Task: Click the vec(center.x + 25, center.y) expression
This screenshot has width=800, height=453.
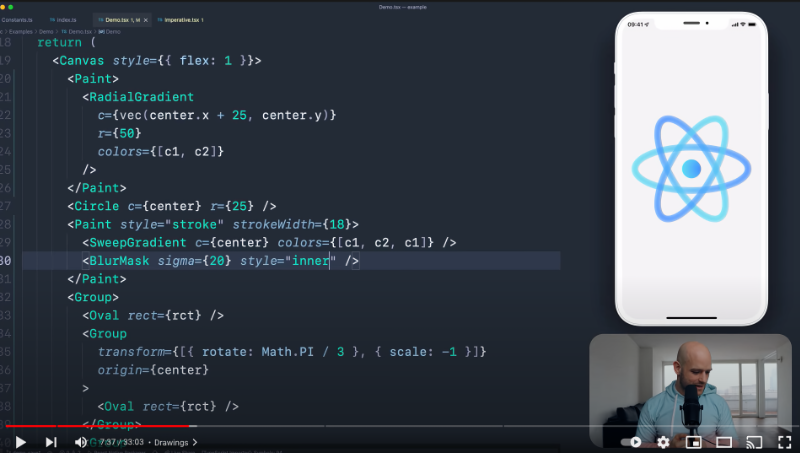Action: coord(220,115)
